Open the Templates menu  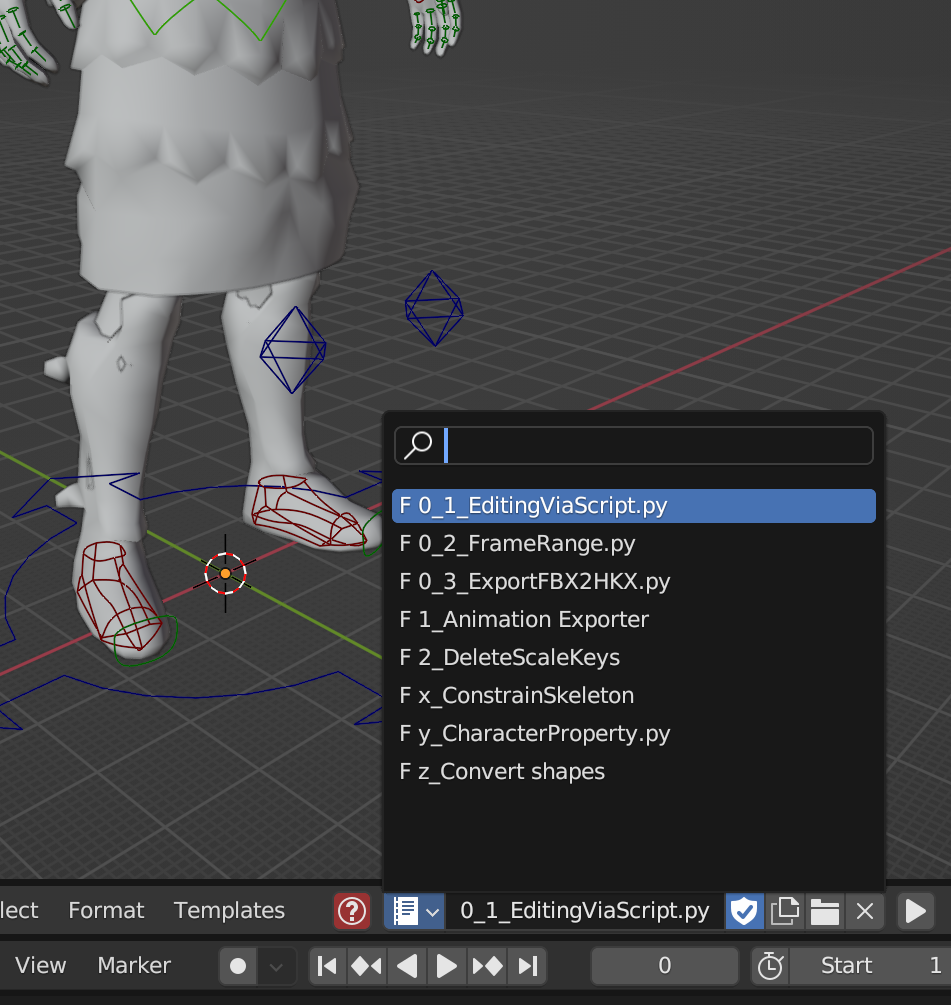tap(228, 911)
